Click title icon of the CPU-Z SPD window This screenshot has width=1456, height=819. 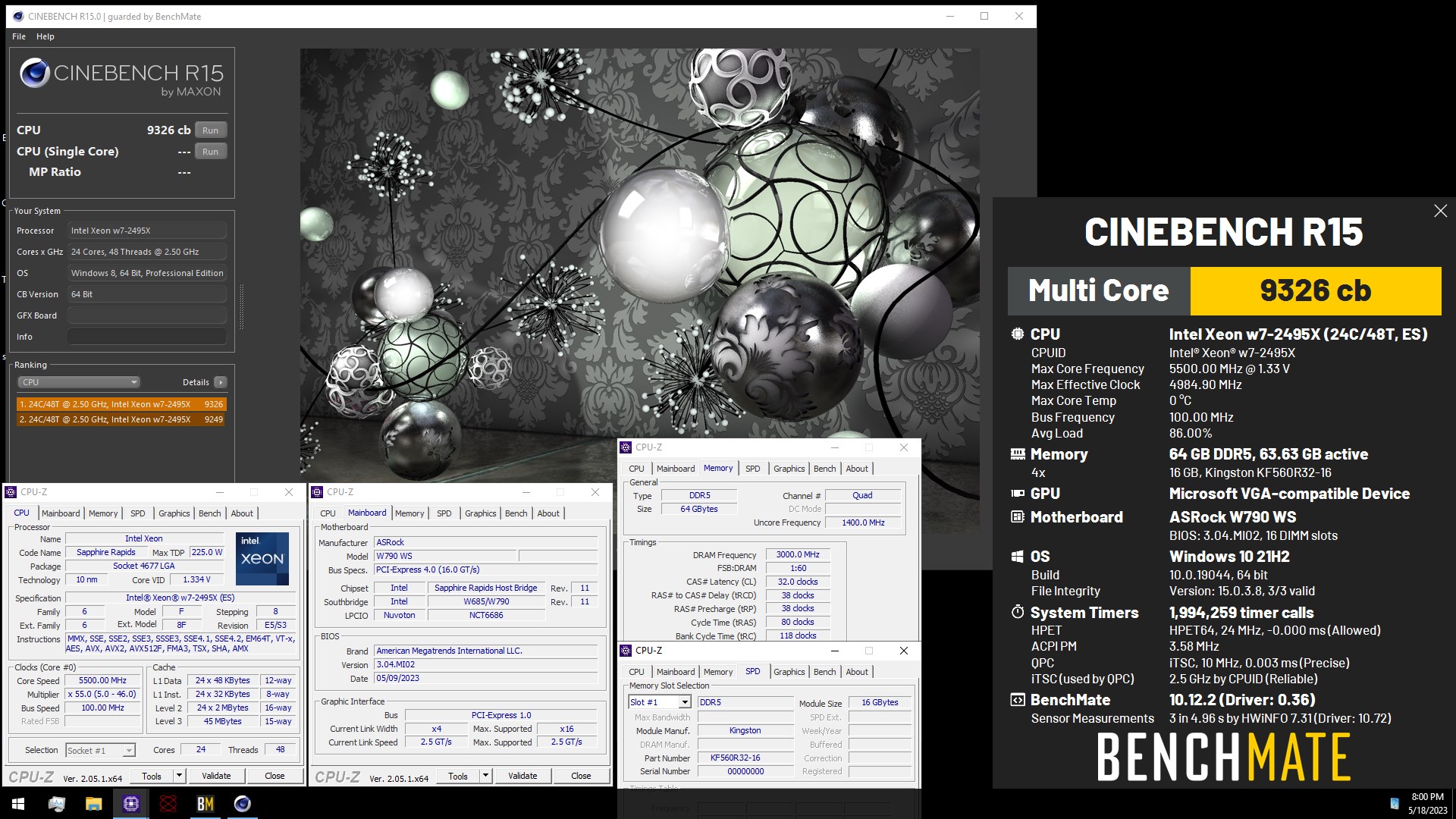(x=626, y=651)
